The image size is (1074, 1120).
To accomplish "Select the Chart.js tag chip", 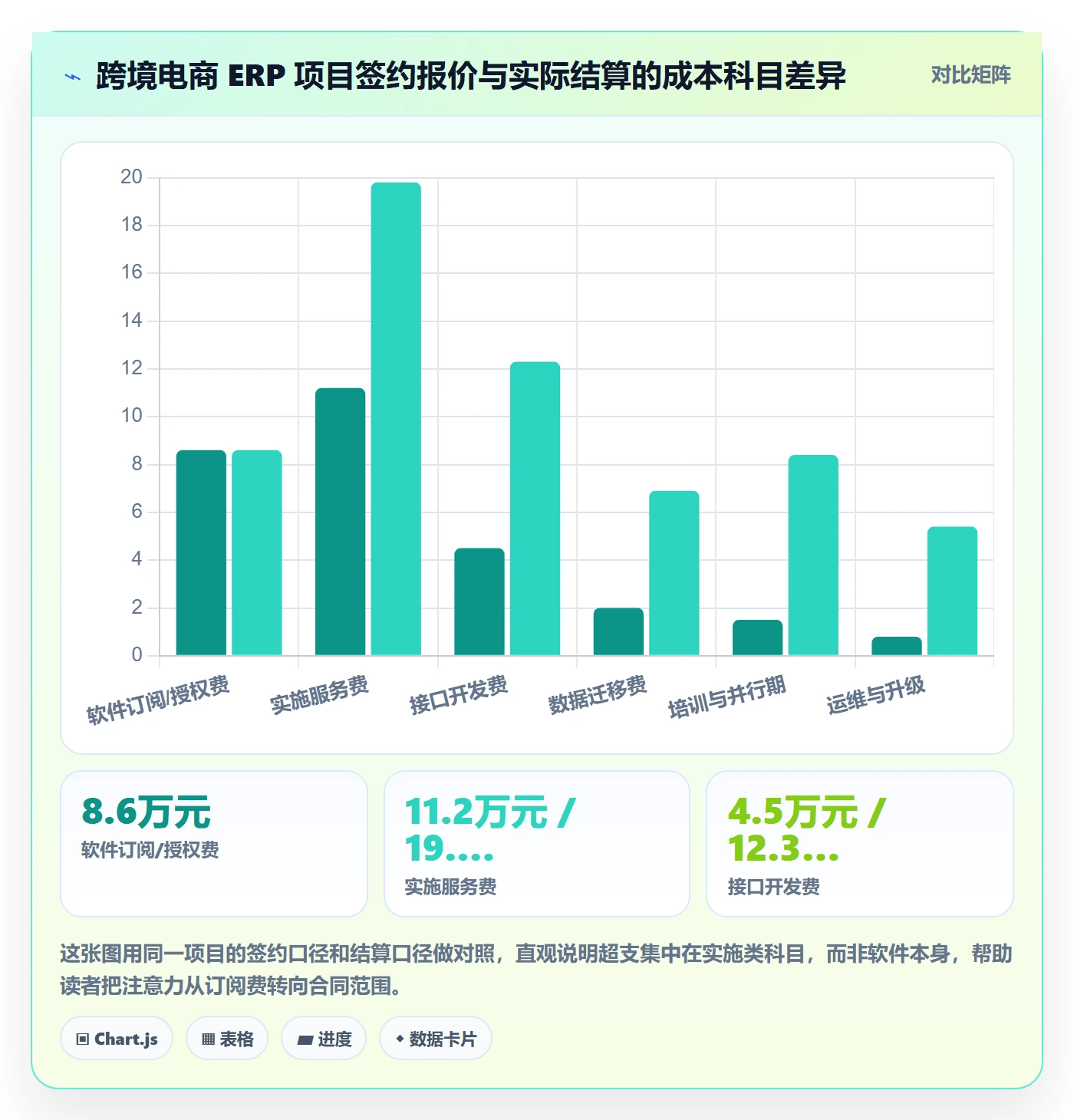I will coord(117,1039).
